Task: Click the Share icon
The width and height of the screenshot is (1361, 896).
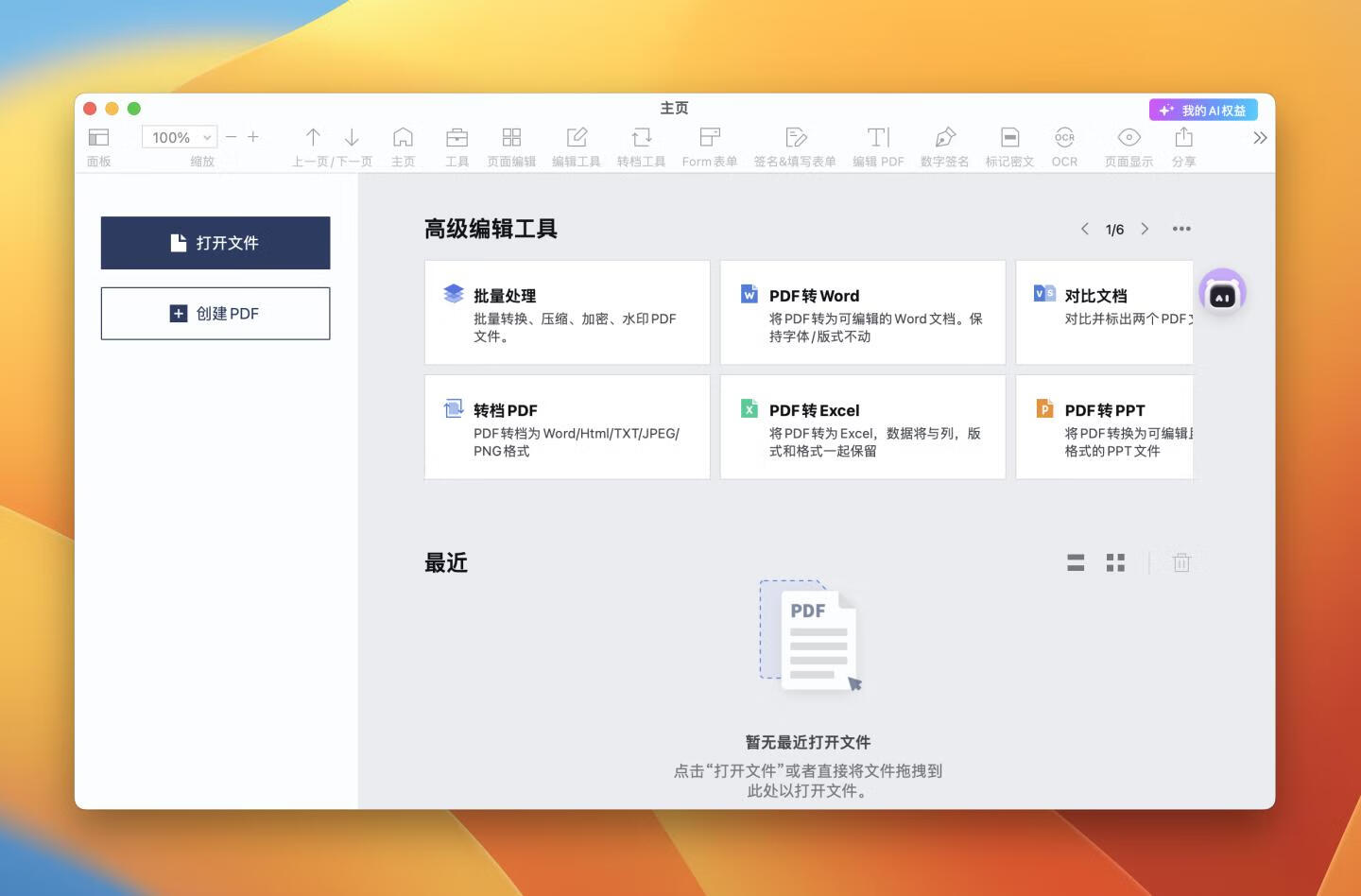Action: (1184, 137)
